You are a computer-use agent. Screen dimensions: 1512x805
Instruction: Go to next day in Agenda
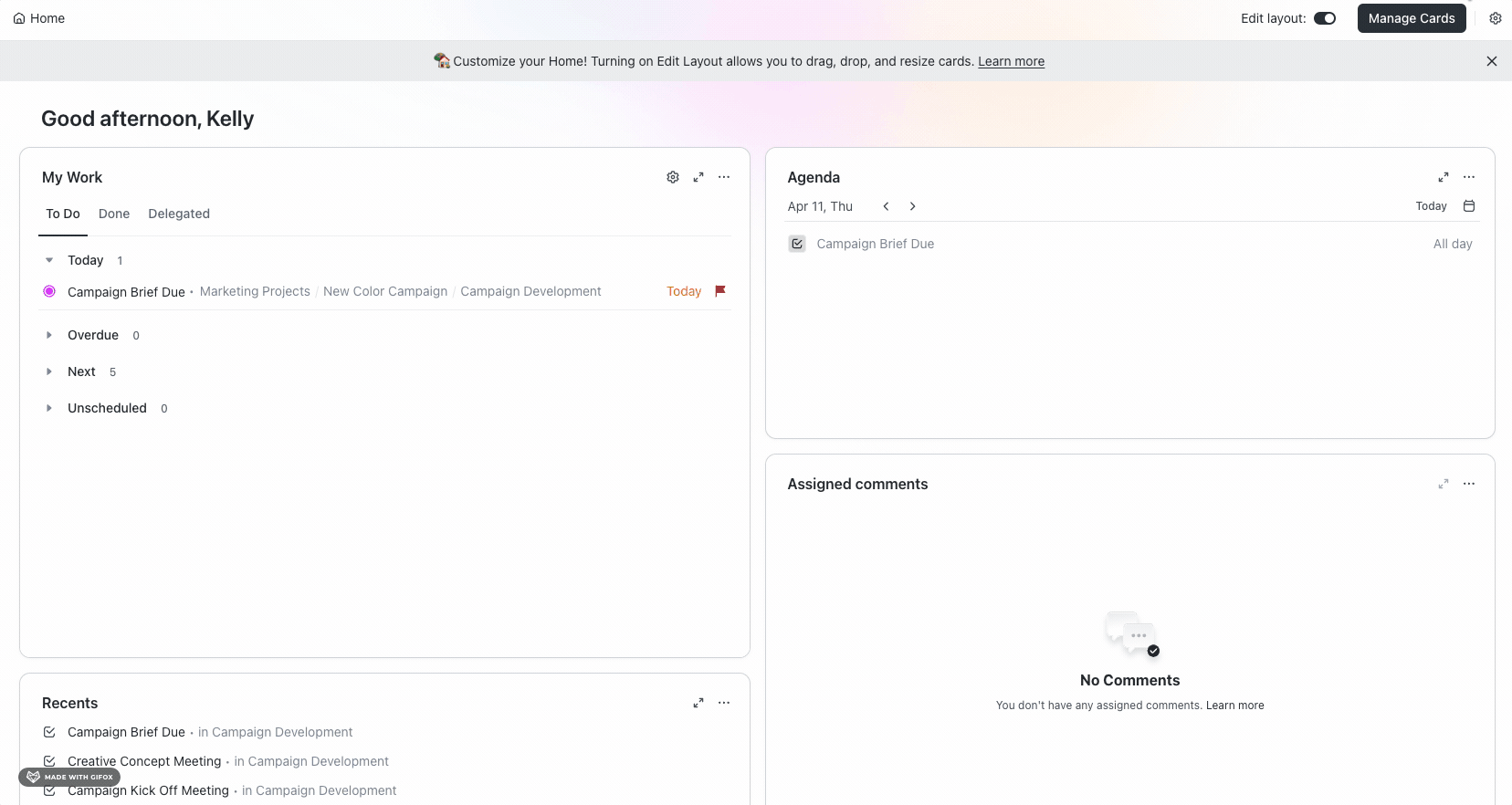tap(912, 206)
